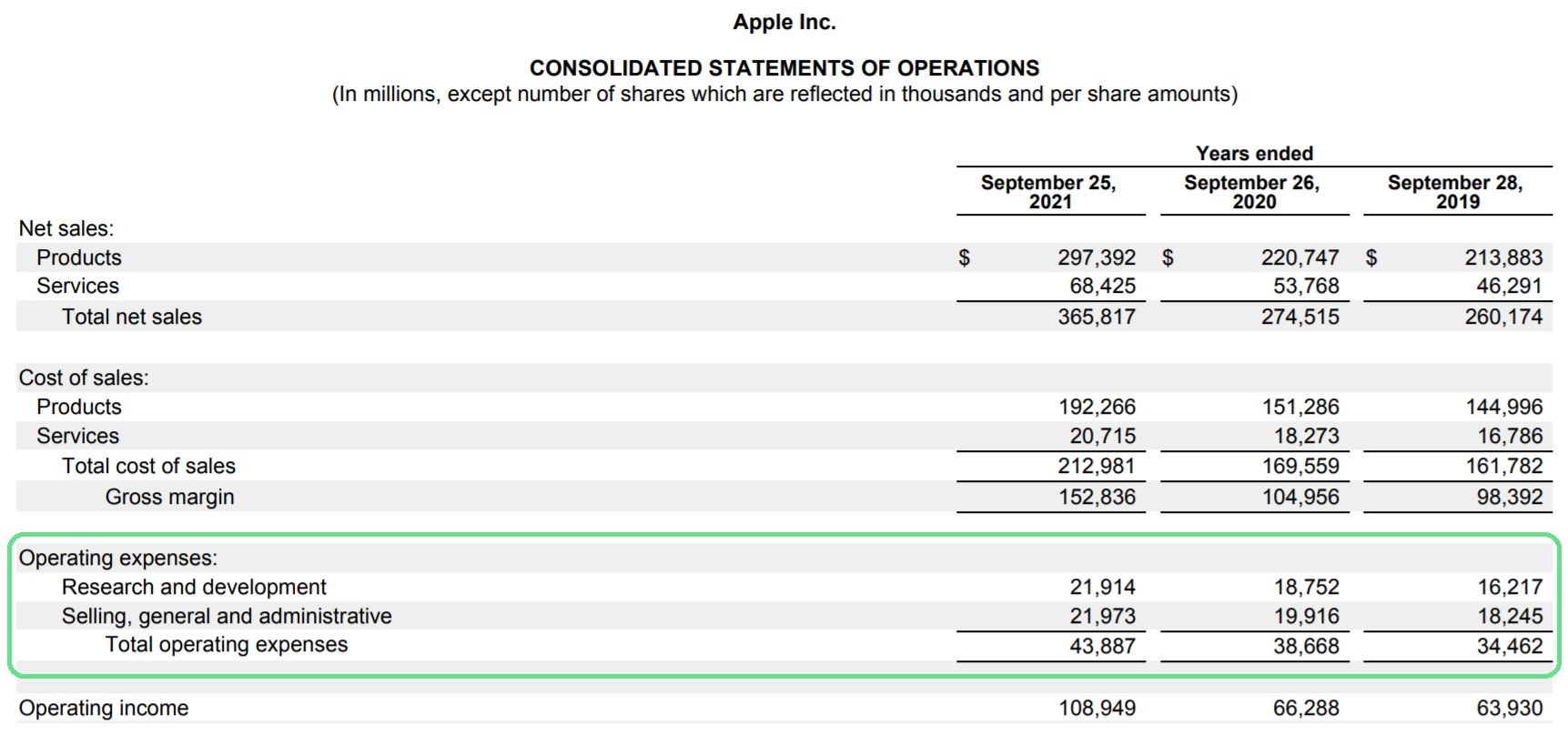Click the Operating income row label
Screen dimensions: 1568x735
[104, 708]
